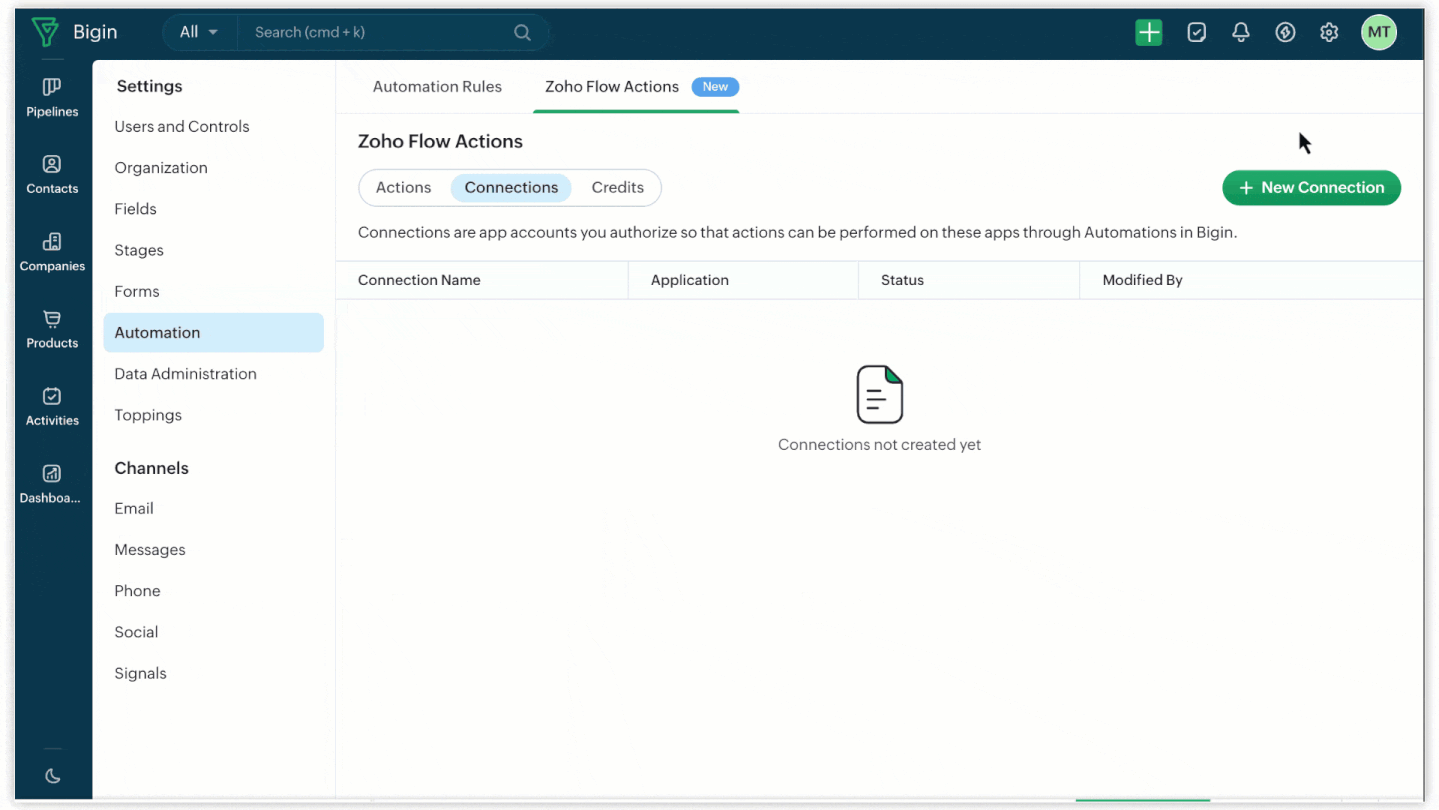
Task: Open Stages settings
Action: pyautogui.click(x=139, y=250)
